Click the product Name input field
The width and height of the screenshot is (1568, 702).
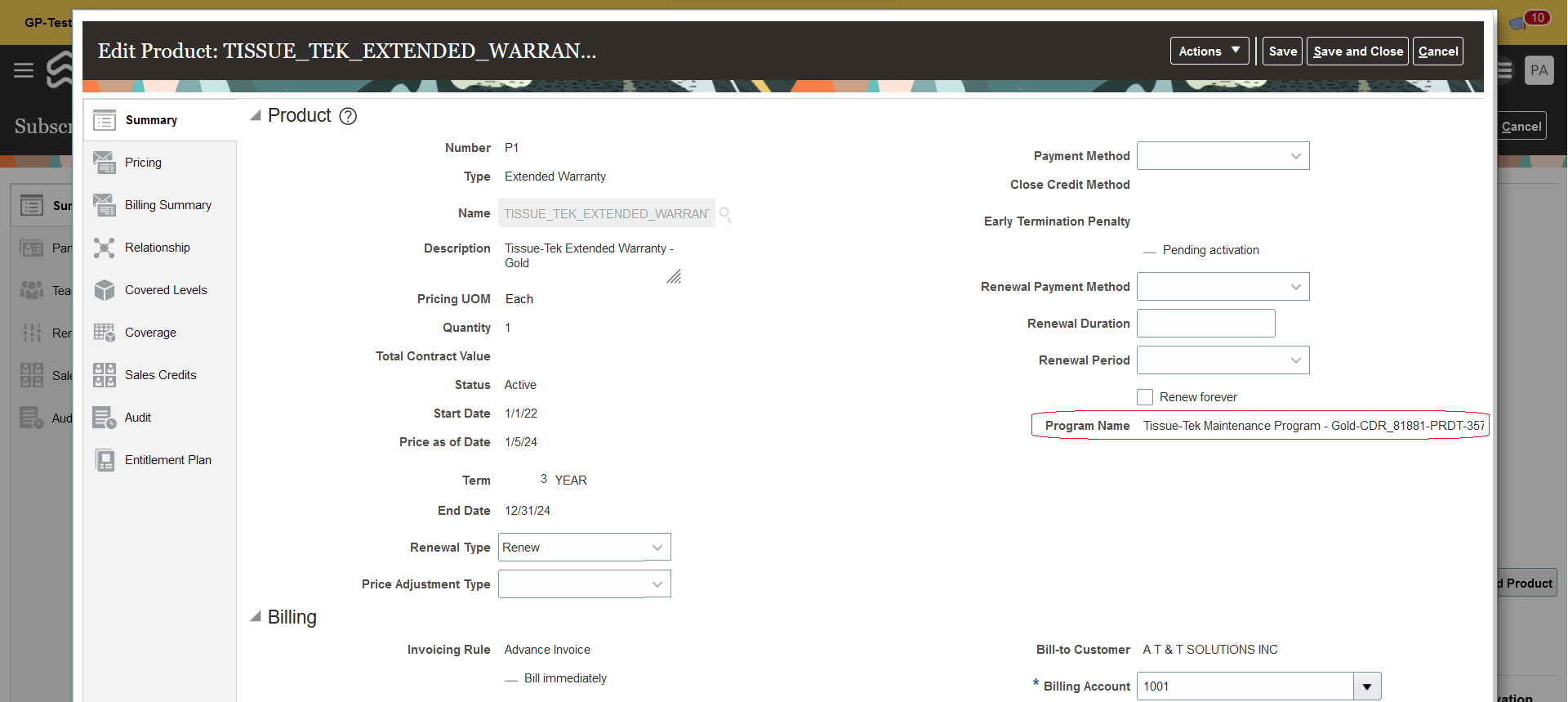click(x=607, y=214)
